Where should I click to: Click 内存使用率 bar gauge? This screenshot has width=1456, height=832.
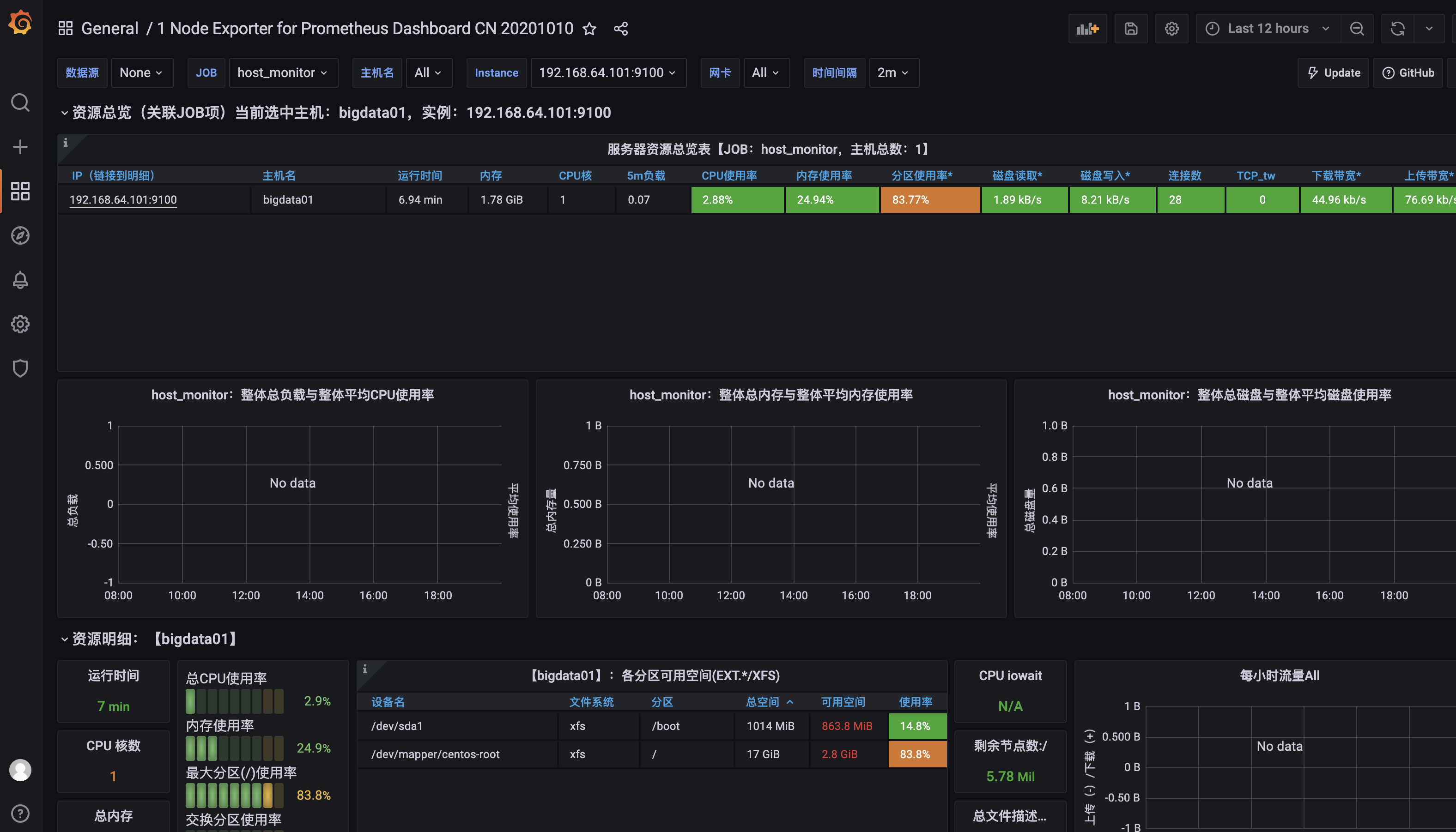coord(234,748)
